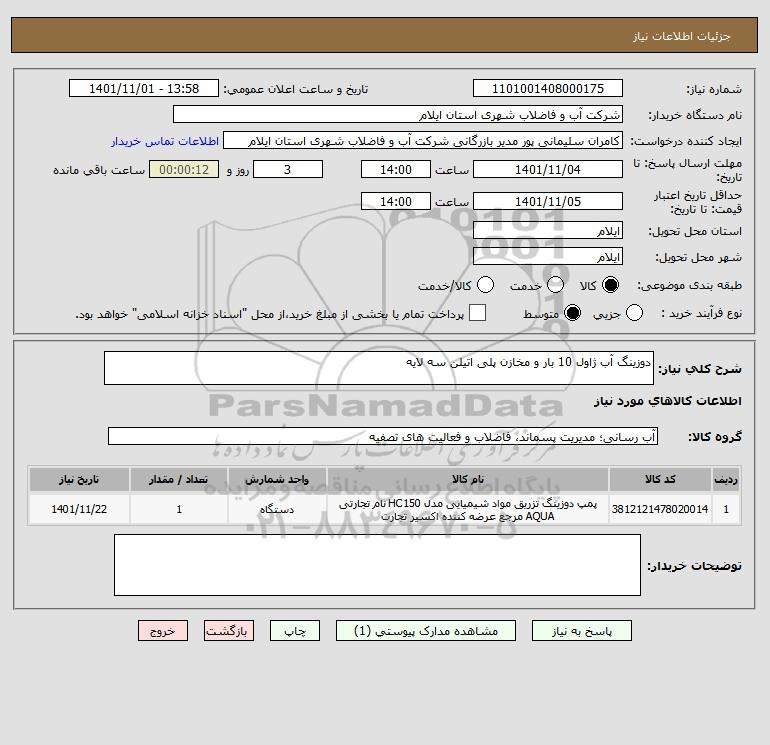Open the اطلاعات تماس خریدار link

[x=165, y=141]
